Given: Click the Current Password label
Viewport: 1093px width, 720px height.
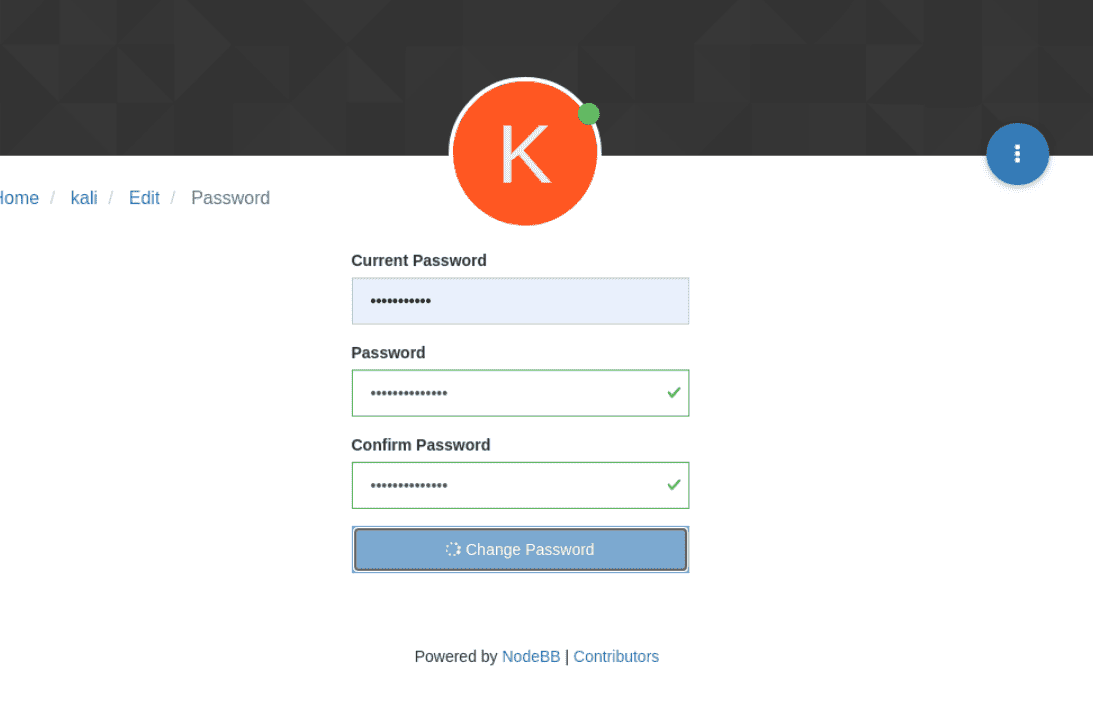Looking at the screenshot, I should click(x=419, y=260).
